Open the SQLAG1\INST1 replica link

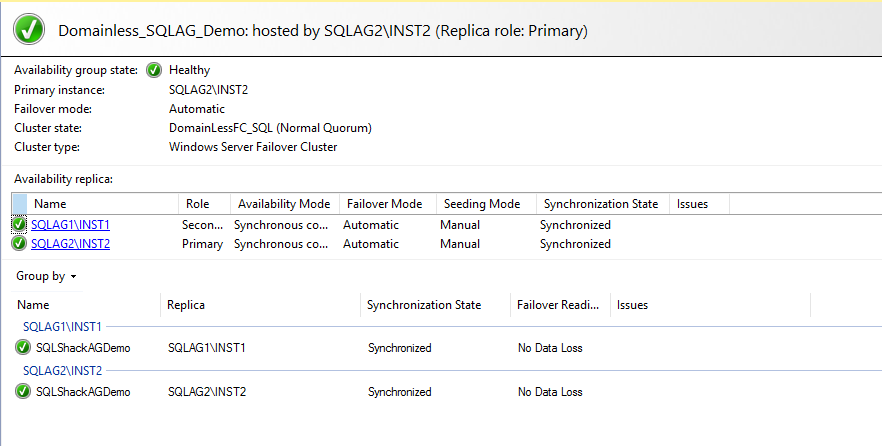tap(70, 225)
